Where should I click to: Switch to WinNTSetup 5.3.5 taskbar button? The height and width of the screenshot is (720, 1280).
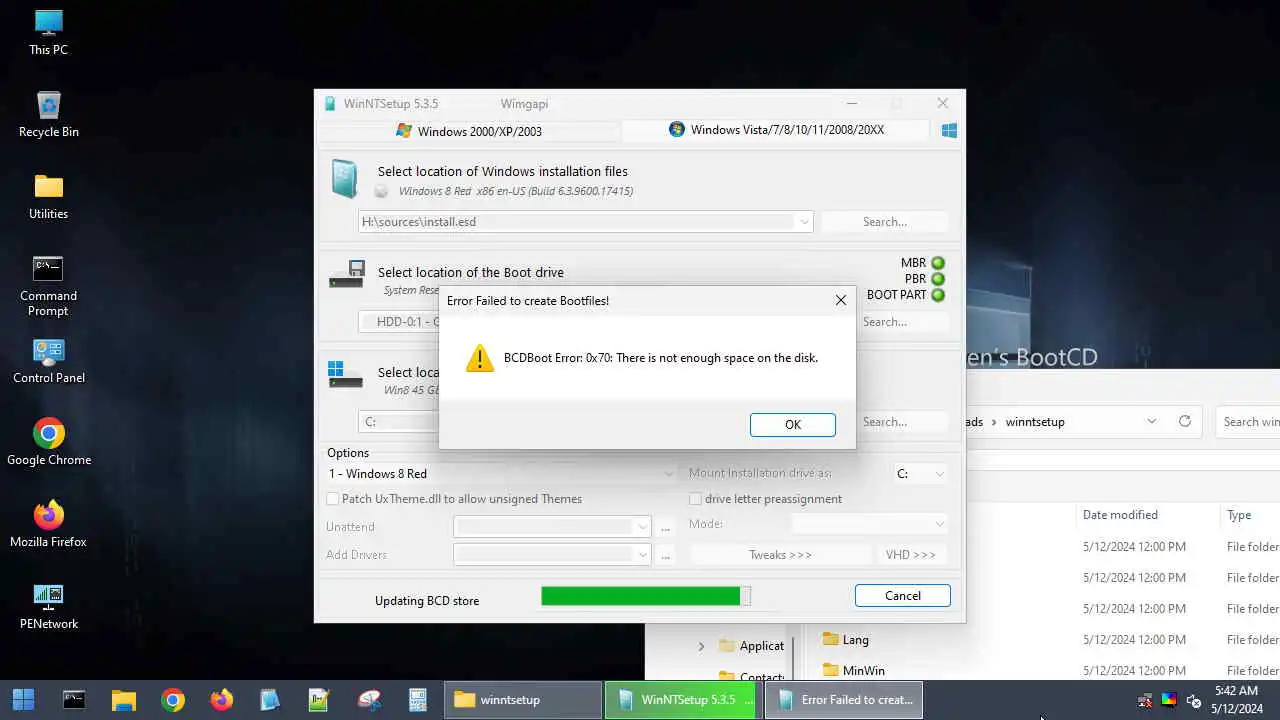[683, 700]
